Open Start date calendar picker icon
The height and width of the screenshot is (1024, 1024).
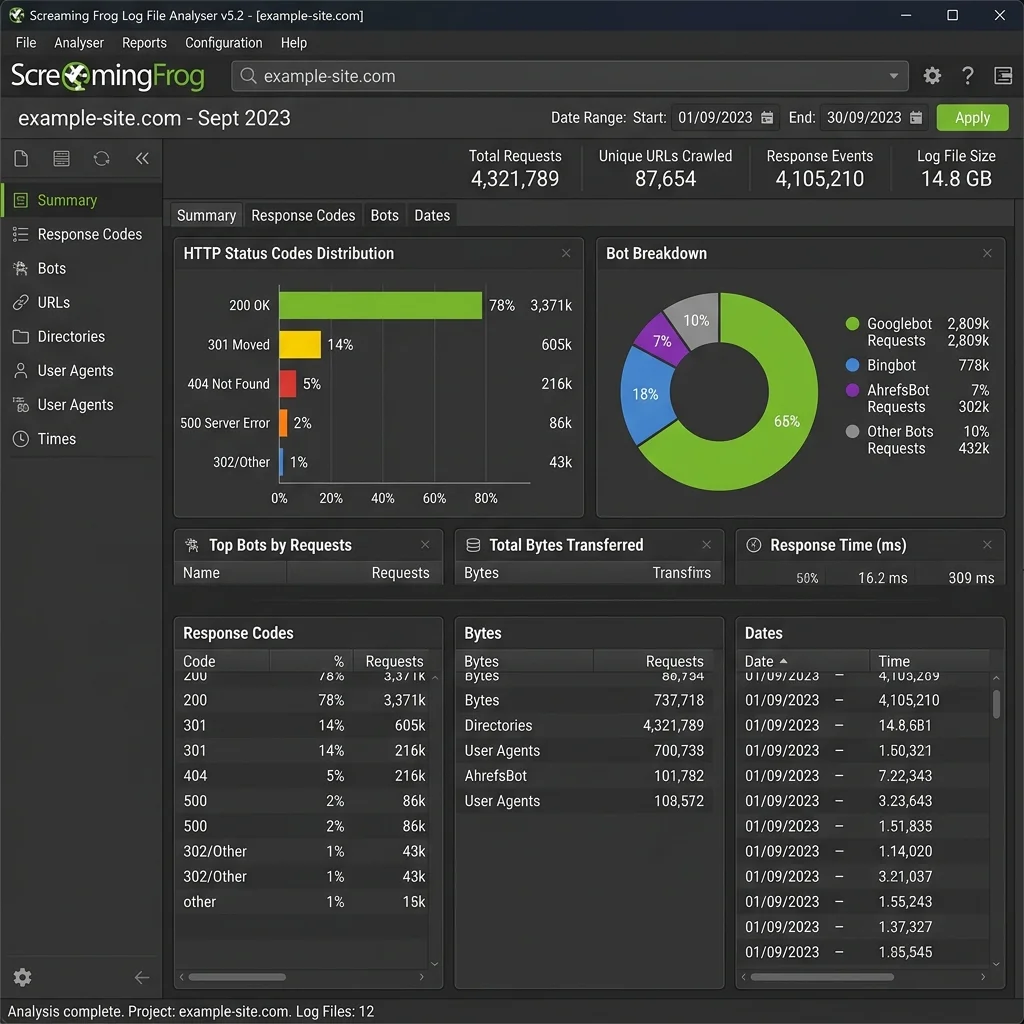(767, 118)
